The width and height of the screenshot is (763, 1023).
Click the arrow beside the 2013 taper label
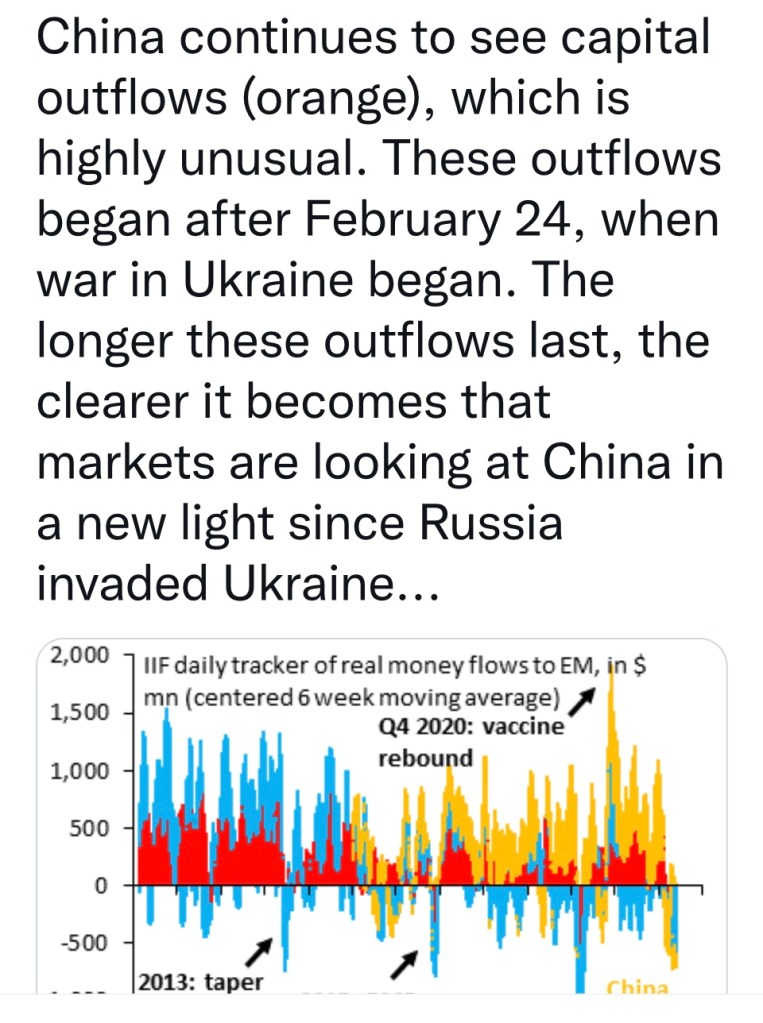coord(260,946)
